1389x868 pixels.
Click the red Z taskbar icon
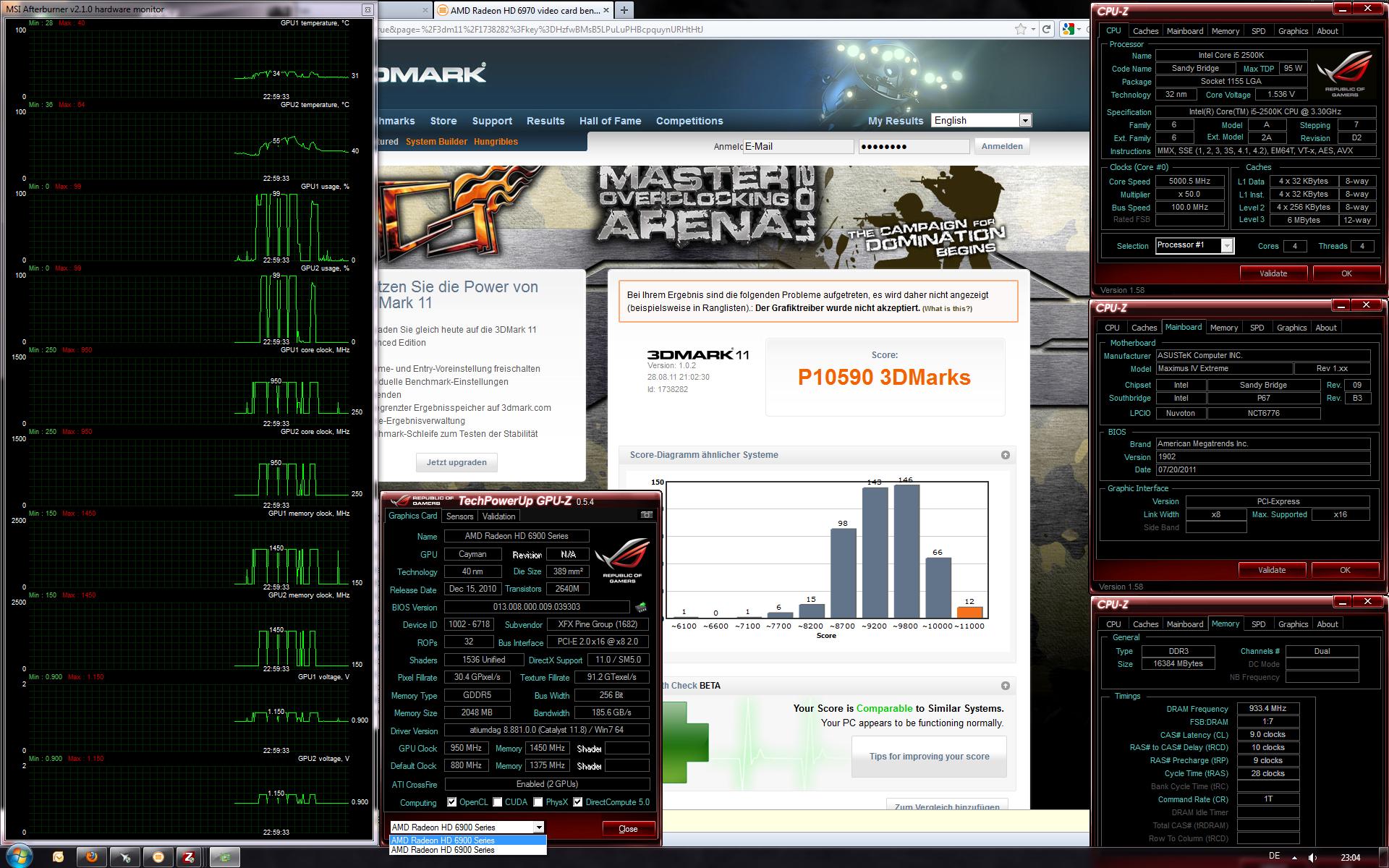[189, 857]
